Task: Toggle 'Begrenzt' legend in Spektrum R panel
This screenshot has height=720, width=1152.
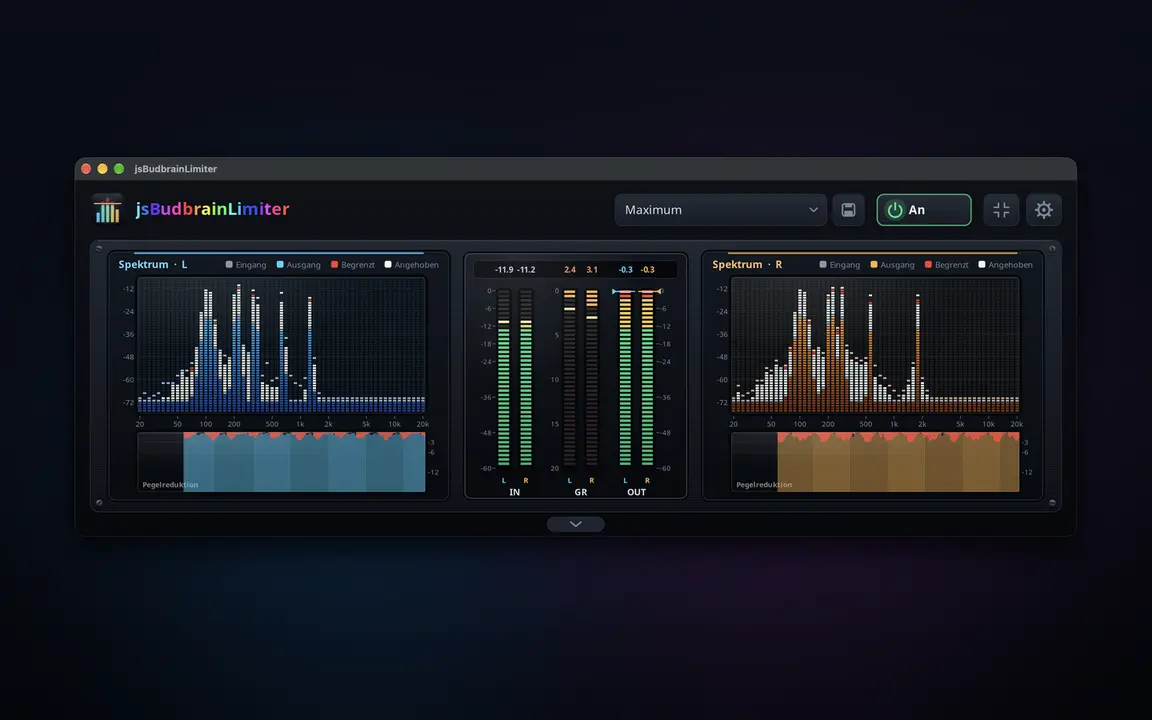Action: coord(946,264)
